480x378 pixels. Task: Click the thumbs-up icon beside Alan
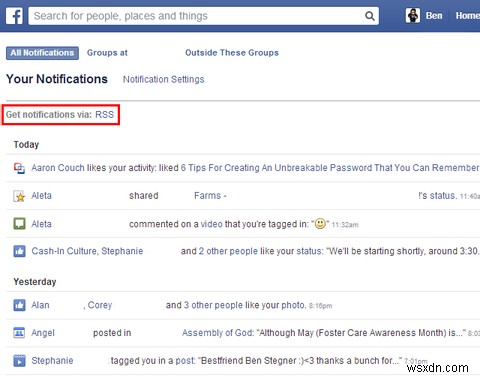tap(19, 305)
